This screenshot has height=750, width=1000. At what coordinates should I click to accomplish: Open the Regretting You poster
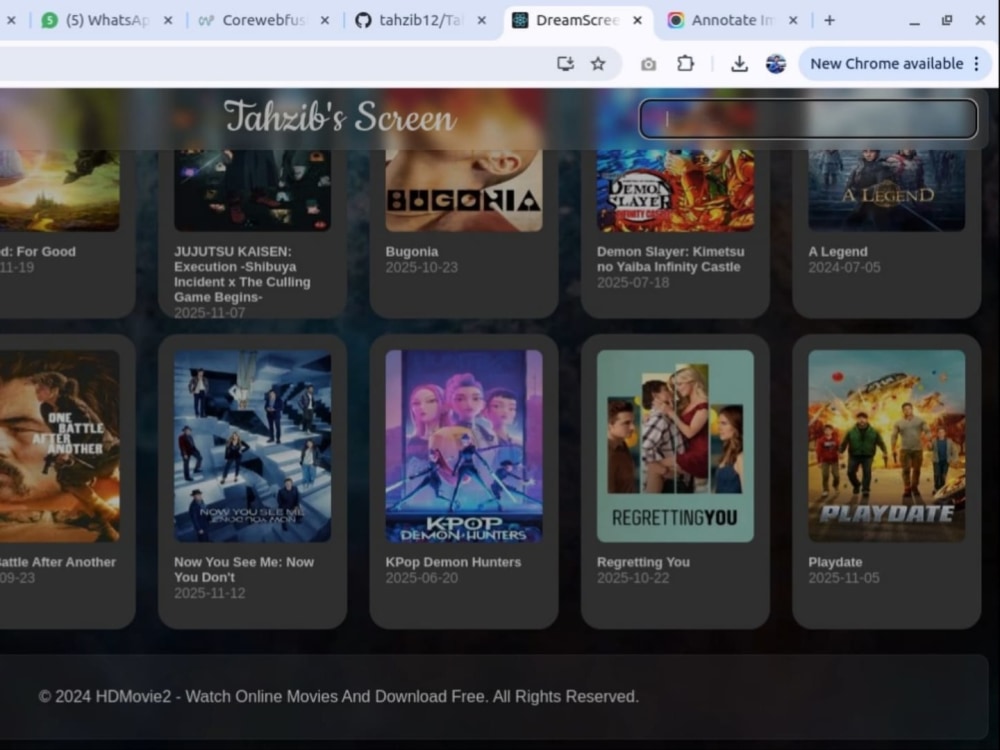675,446
